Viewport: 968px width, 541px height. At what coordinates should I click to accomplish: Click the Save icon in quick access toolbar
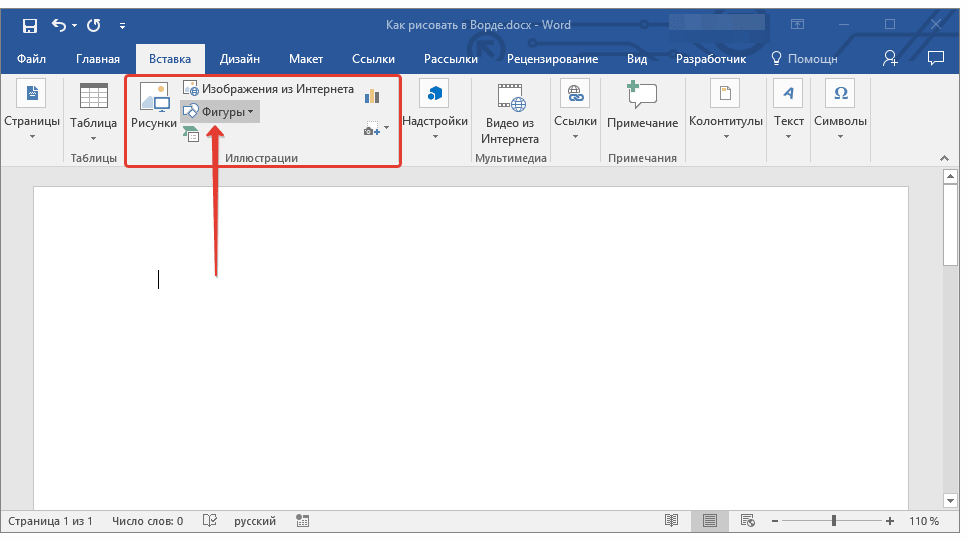coord(30,23)
